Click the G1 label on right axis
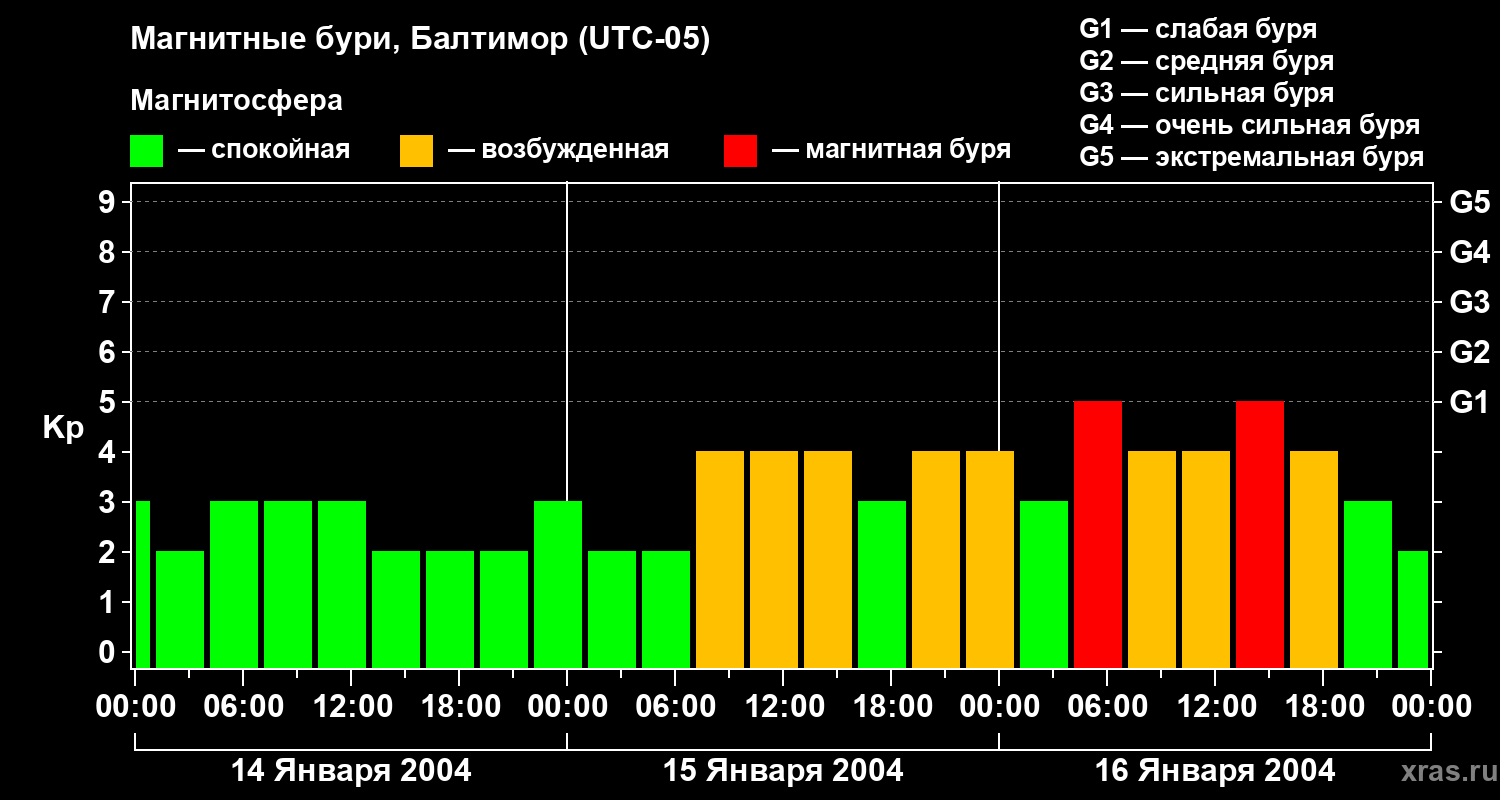The height and width of the screenshot is (800, 1500). click(x=1469, y=402)
